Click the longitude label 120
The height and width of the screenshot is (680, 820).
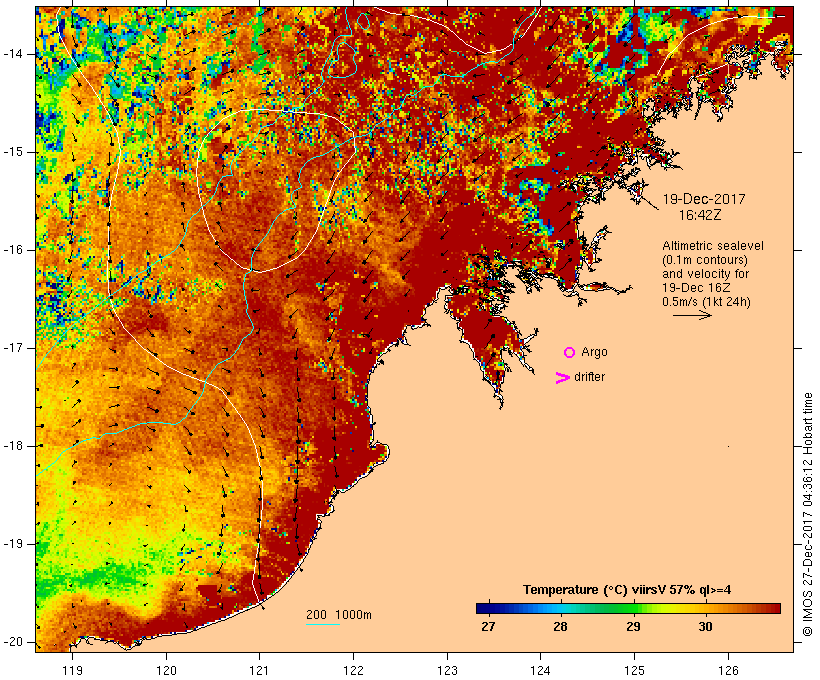(166, 670)
